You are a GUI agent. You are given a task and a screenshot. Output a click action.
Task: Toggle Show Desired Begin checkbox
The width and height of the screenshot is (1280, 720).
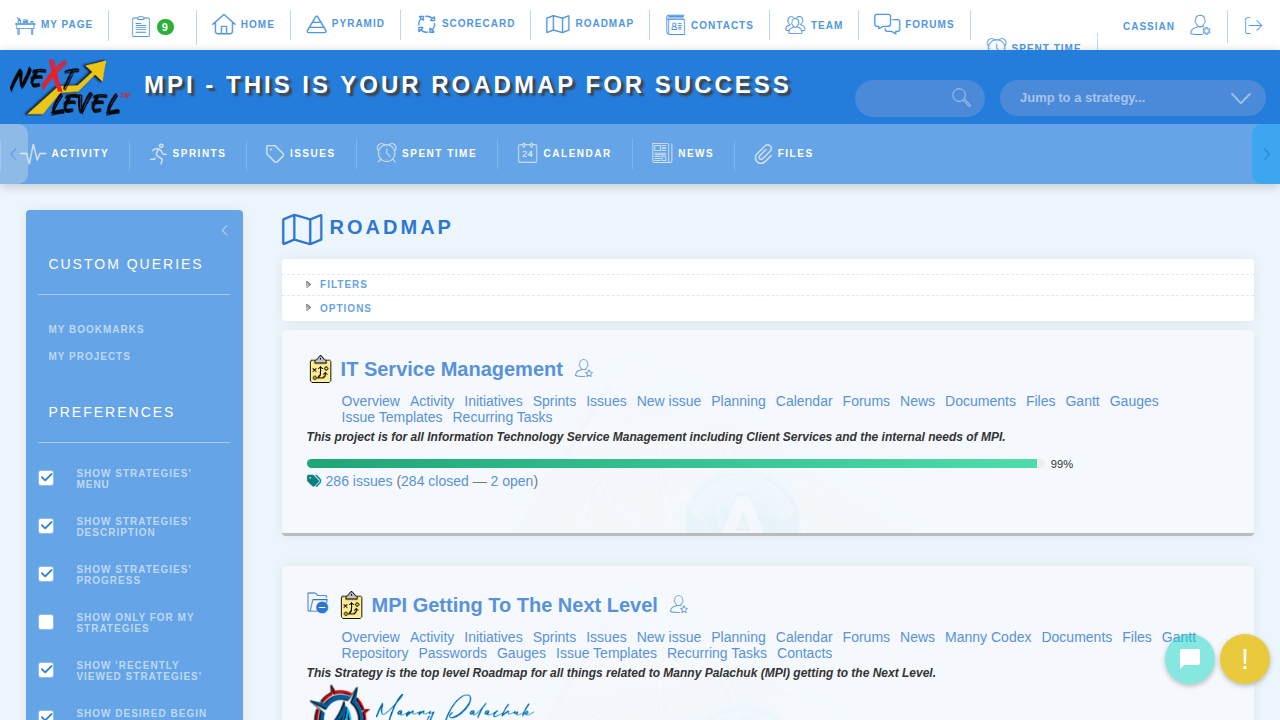(46, 715)
